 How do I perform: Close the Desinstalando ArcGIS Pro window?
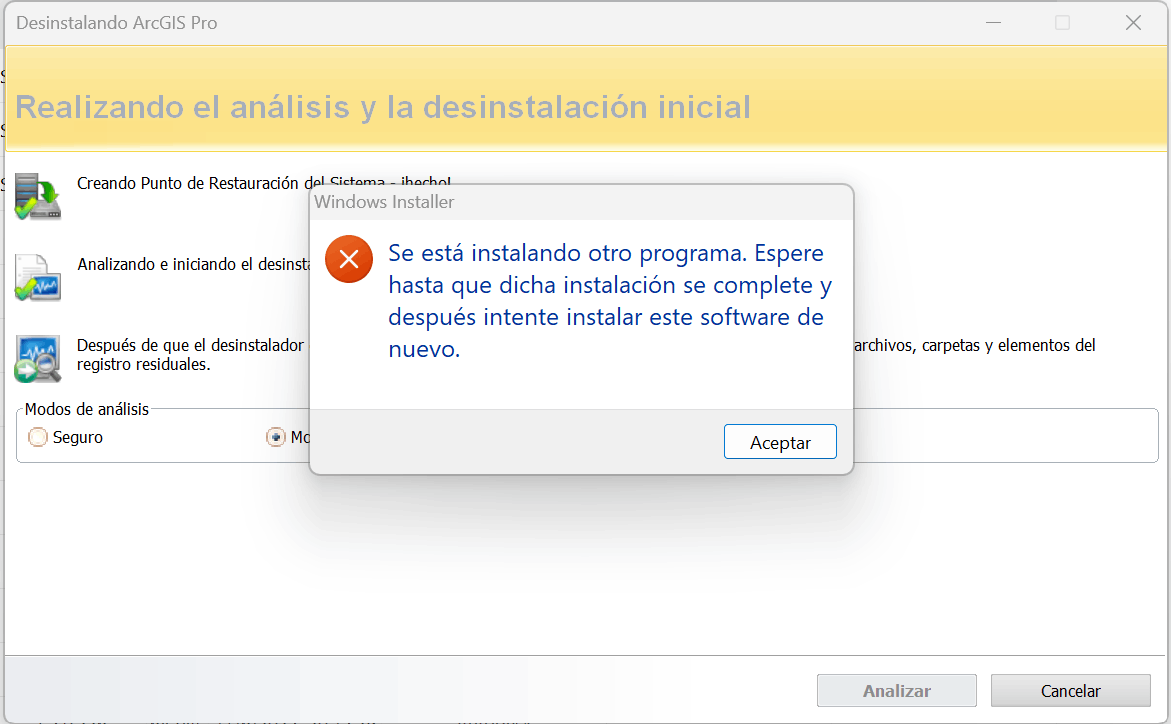[x=1133, y=23]
